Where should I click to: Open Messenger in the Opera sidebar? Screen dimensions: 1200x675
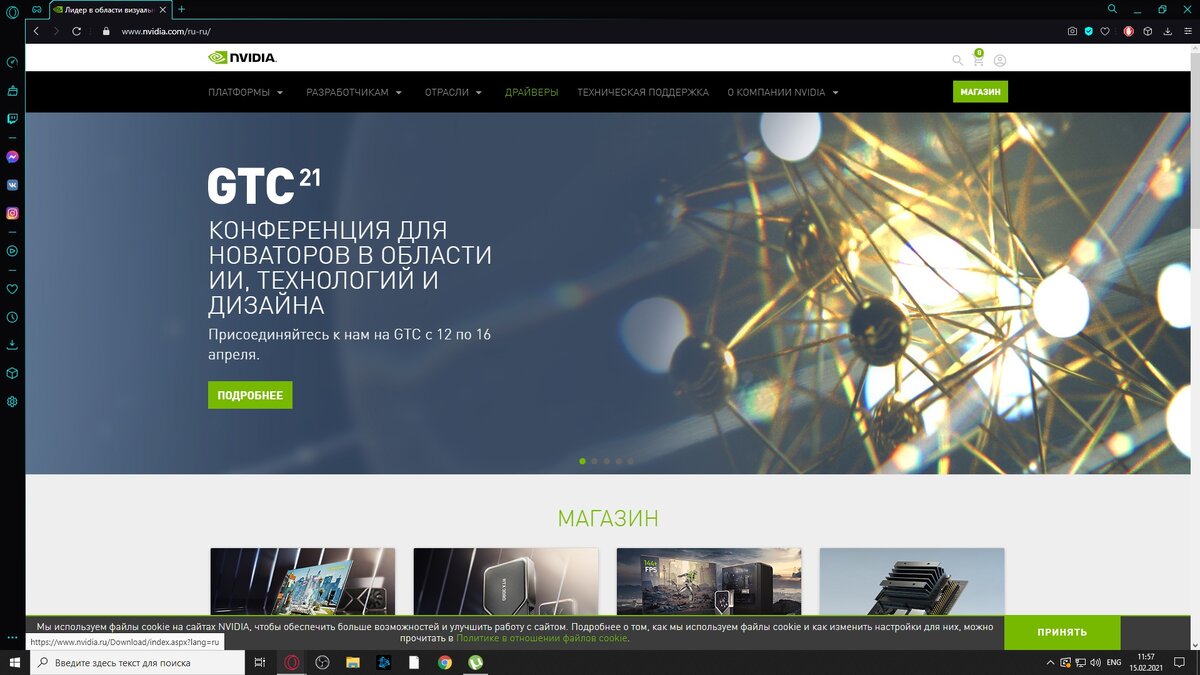(x=12, y=157)
